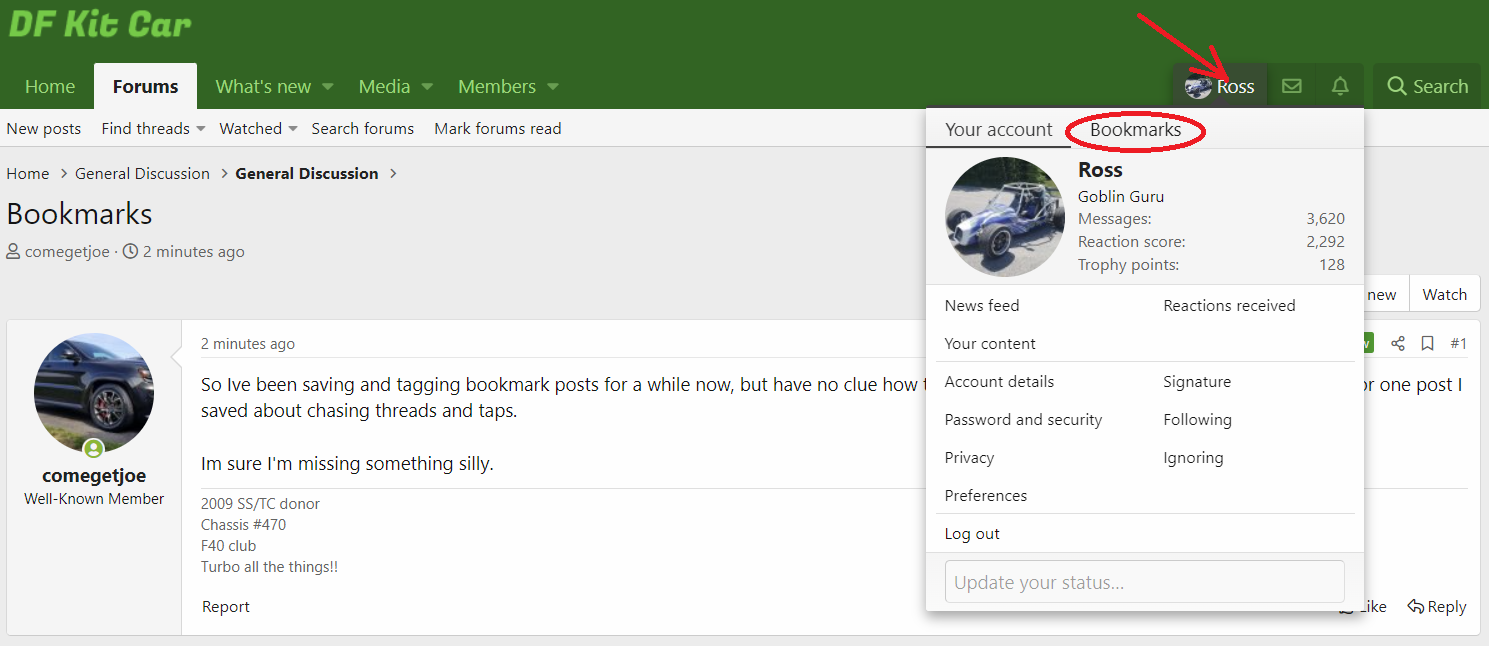Viewport: 1489px width, 646px height.
Task: Open the Ignoring list
Action: click(x=1193, y=458)
